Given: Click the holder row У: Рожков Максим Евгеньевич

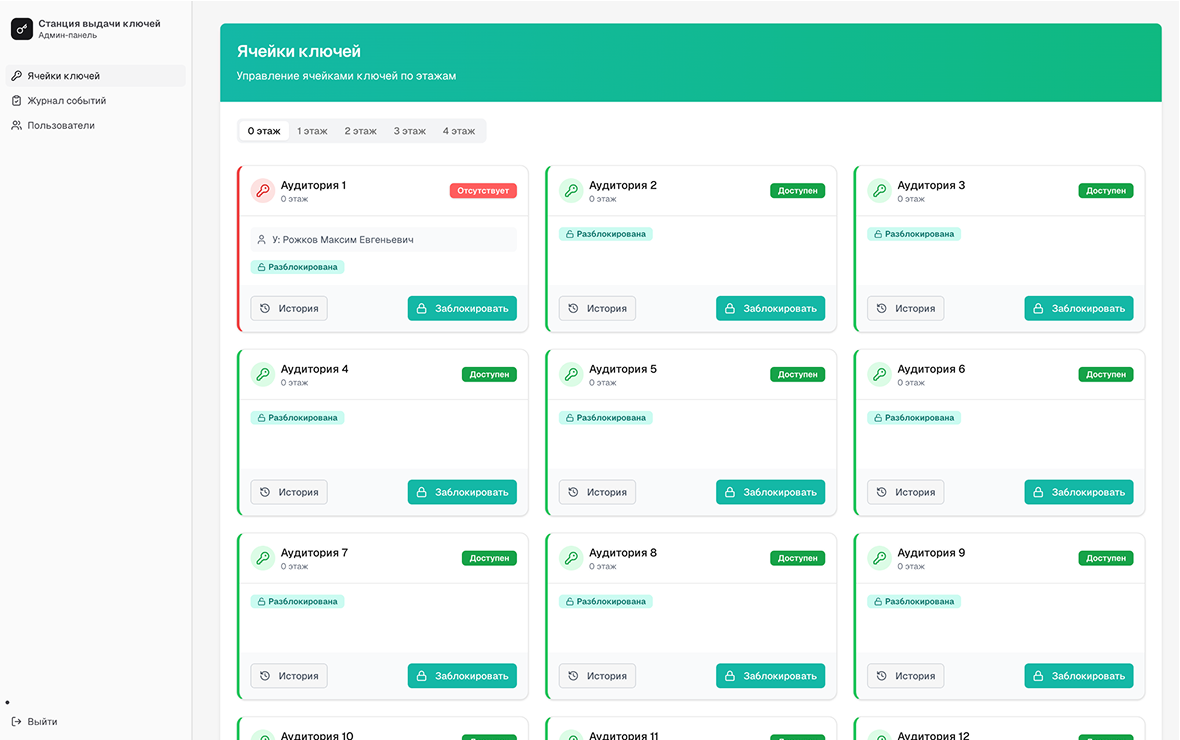Looking at the screenshot, I should (384, 239).
